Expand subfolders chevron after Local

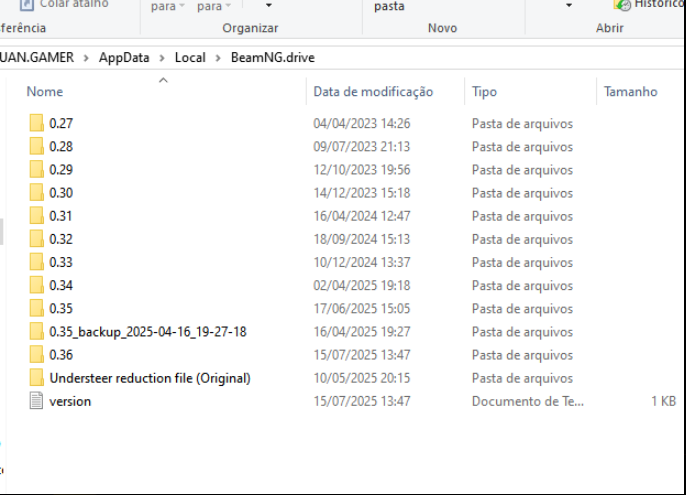(x=218, y=58)
